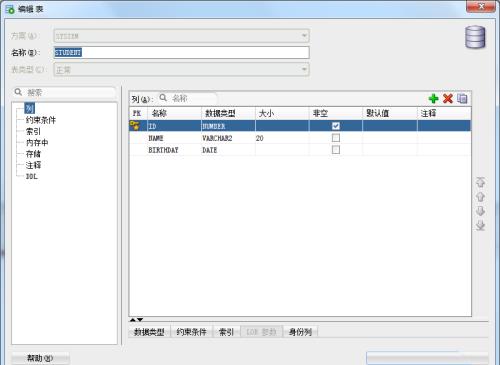The image size is (500, 365).
Task: Move column up one position arrow
Action: 480,197
